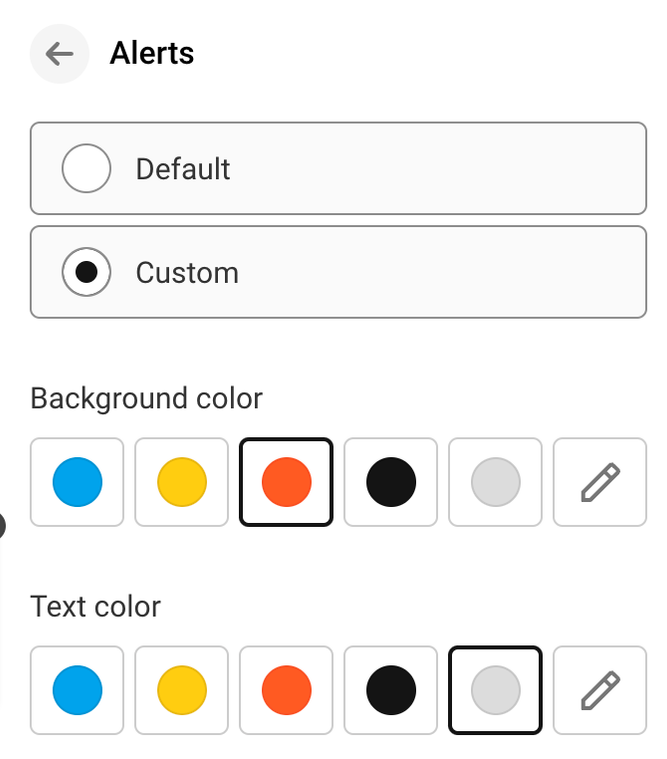Click the Alerts panel title
The image size is (667, 759).
tap(152, 53)
